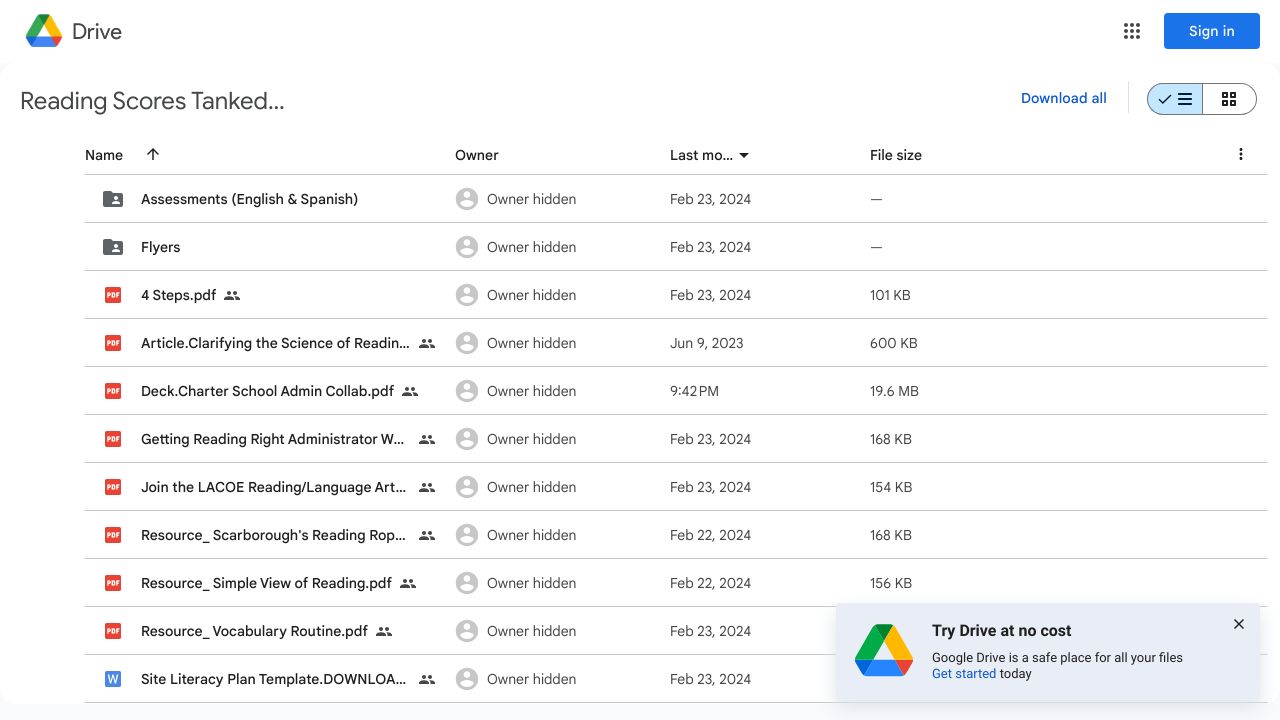The width and height of the screenshot is (1280, 720).
Task: Click the Google Drive logo
Action: 44,31
